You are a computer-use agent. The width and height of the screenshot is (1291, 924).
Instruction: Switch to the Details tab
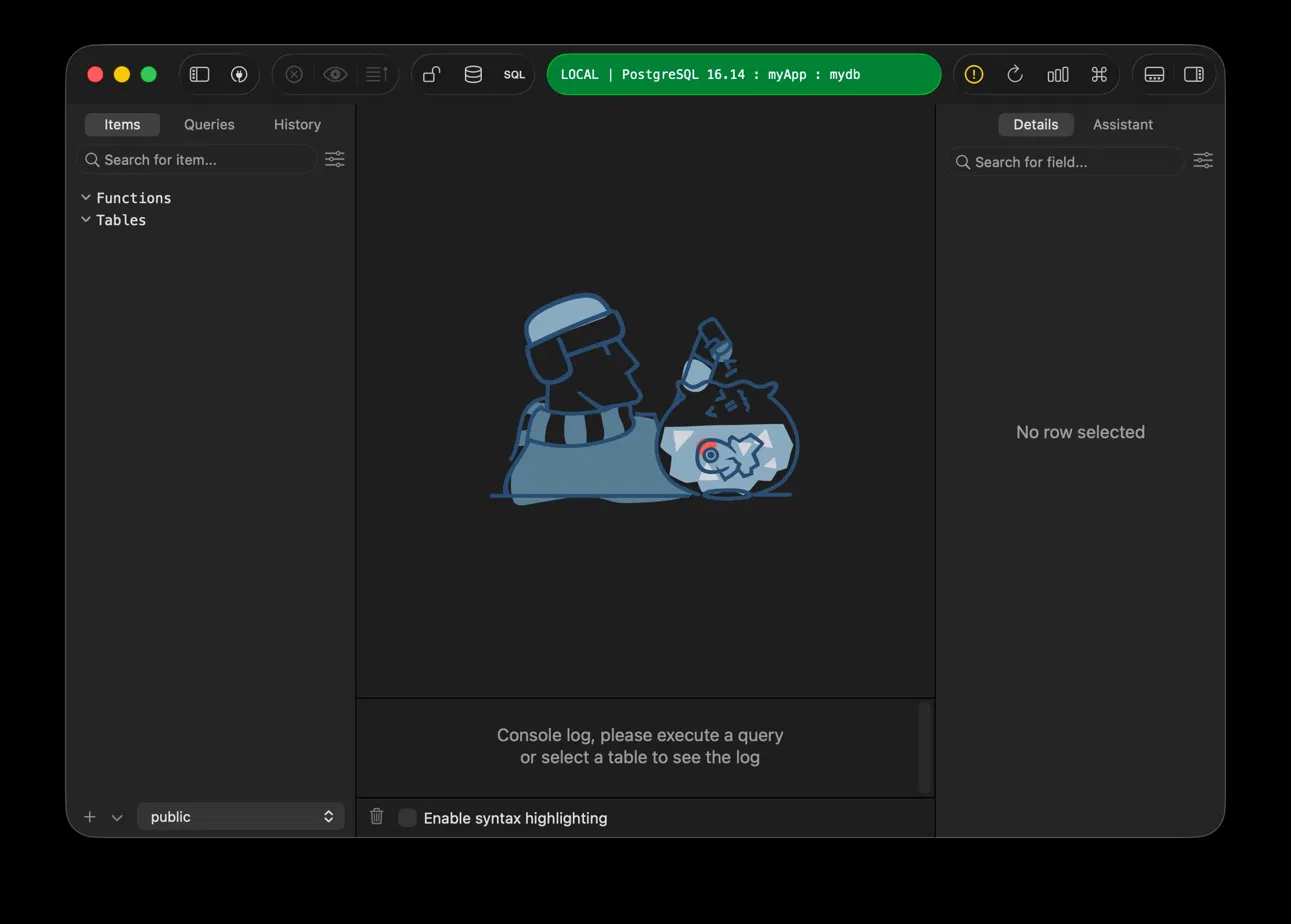[x=1035, y=124]
